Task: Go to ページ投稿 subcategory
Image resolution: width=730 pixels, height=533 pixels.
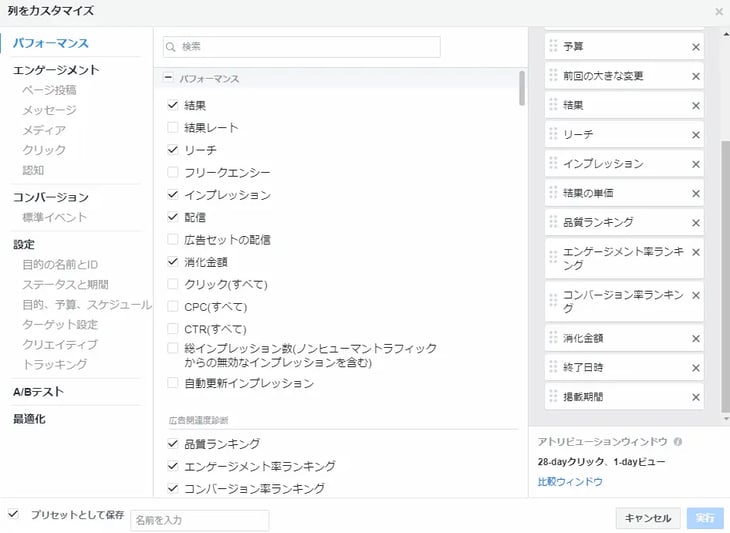Action: pos(49,90)
